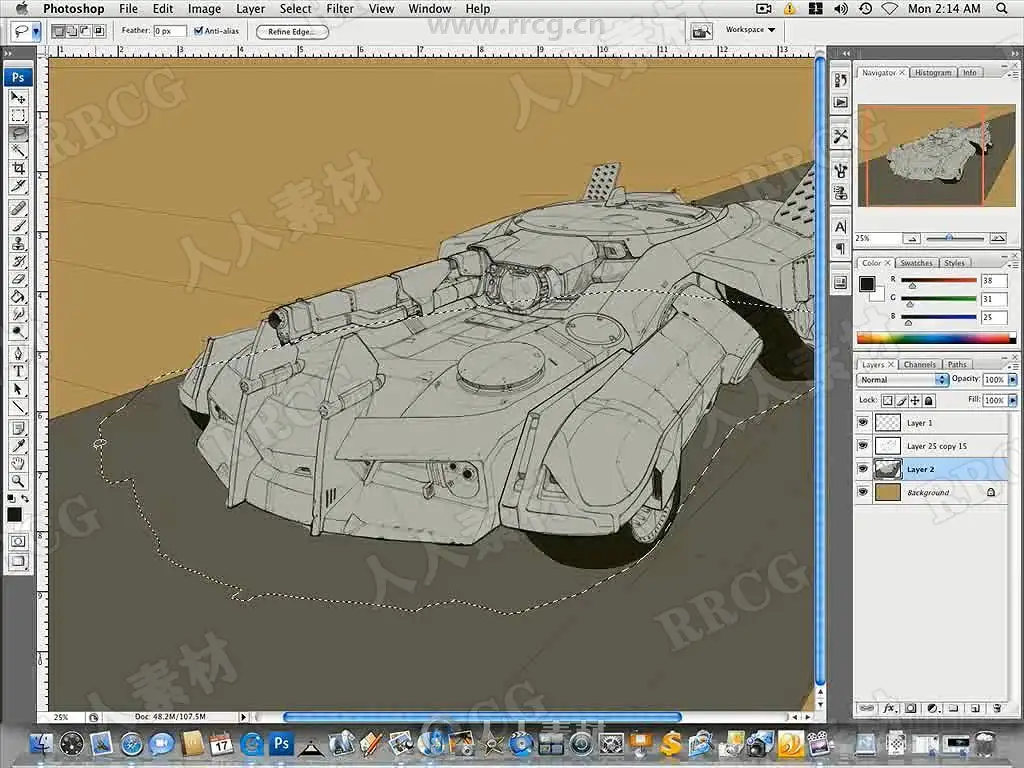Image resolution: width=1024 pixels, height=768 pixels.
Task: Open the Filter menu
Action: click(x=340, y=9)
